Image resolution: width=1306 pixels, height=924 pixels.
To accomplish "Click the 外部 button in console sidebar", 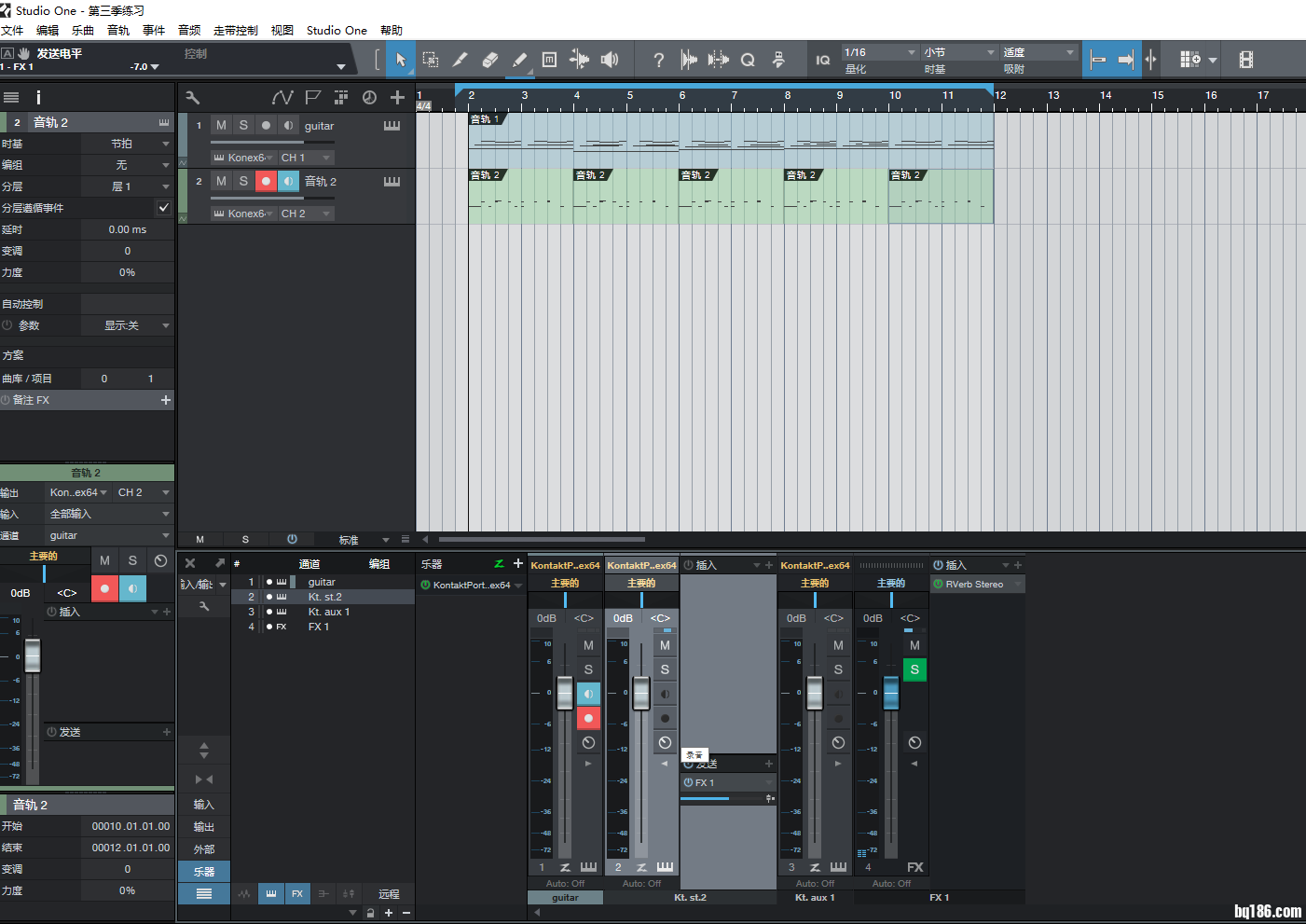I will (x=204, y=849).
